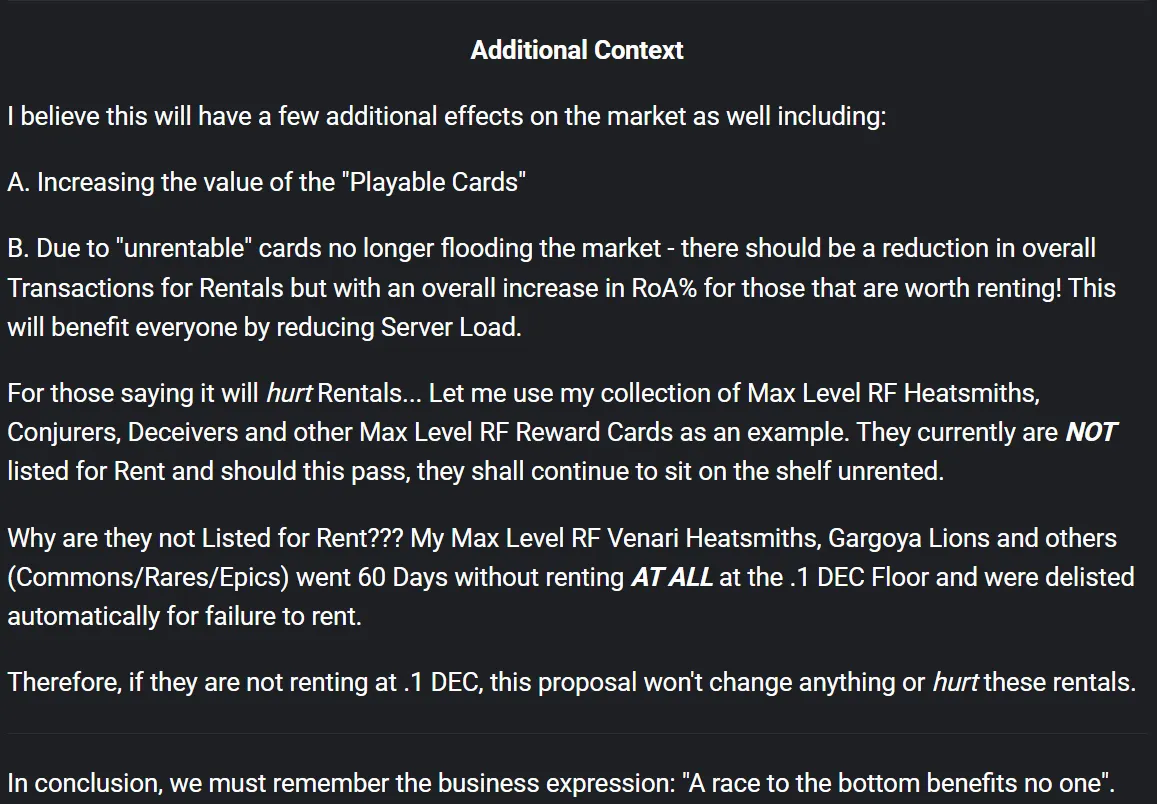1157x804 pixels.
Task: Click the quoted phrase "Playable Cards"
Action: coord(434,182)
